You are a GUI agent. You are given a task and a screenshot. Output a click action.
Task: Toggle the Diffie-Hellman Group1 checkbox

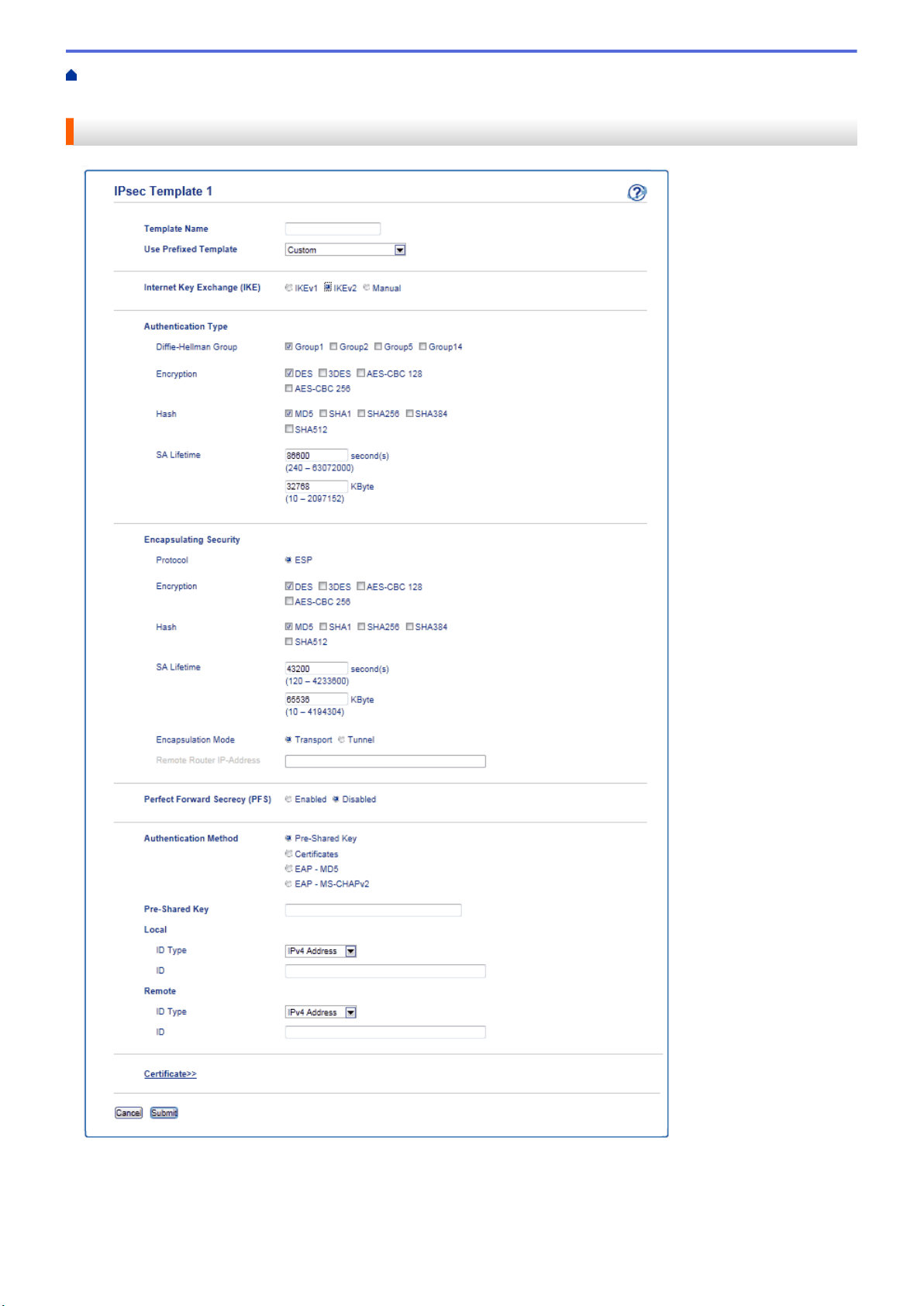pyautogui.click(x=289, y=346)
